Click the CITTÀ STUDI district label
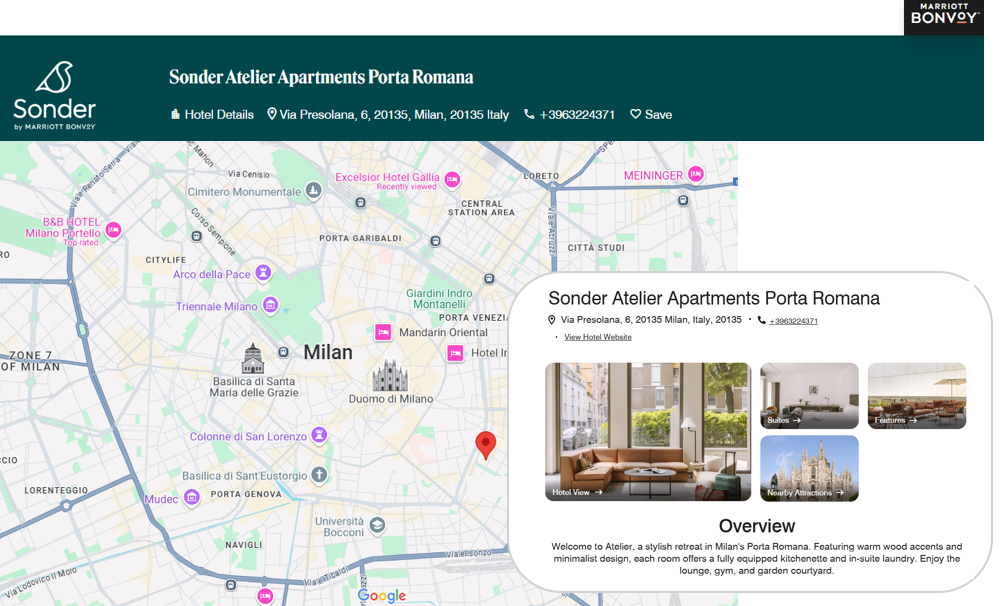This screenshot has height=606, width=1003. pyautogui.click(x=596, y=248)
